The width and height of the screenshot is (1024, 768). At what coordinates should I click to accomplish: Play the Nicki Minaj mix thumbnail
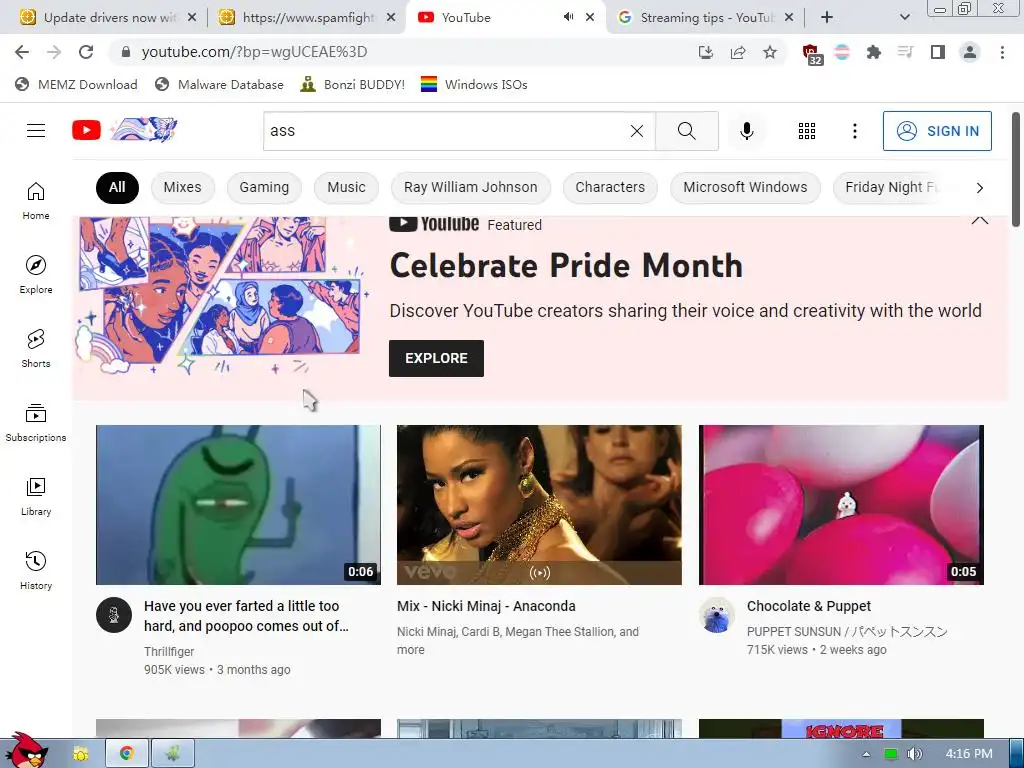(539, 505)
